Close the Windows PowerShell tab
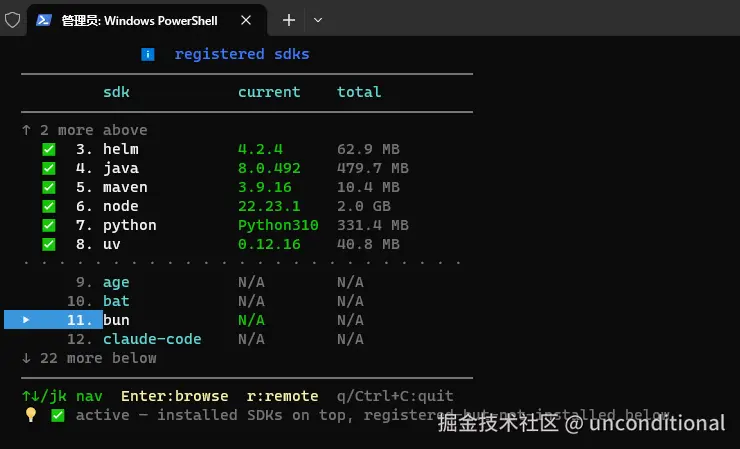740x449 pixels. point(246,20)
